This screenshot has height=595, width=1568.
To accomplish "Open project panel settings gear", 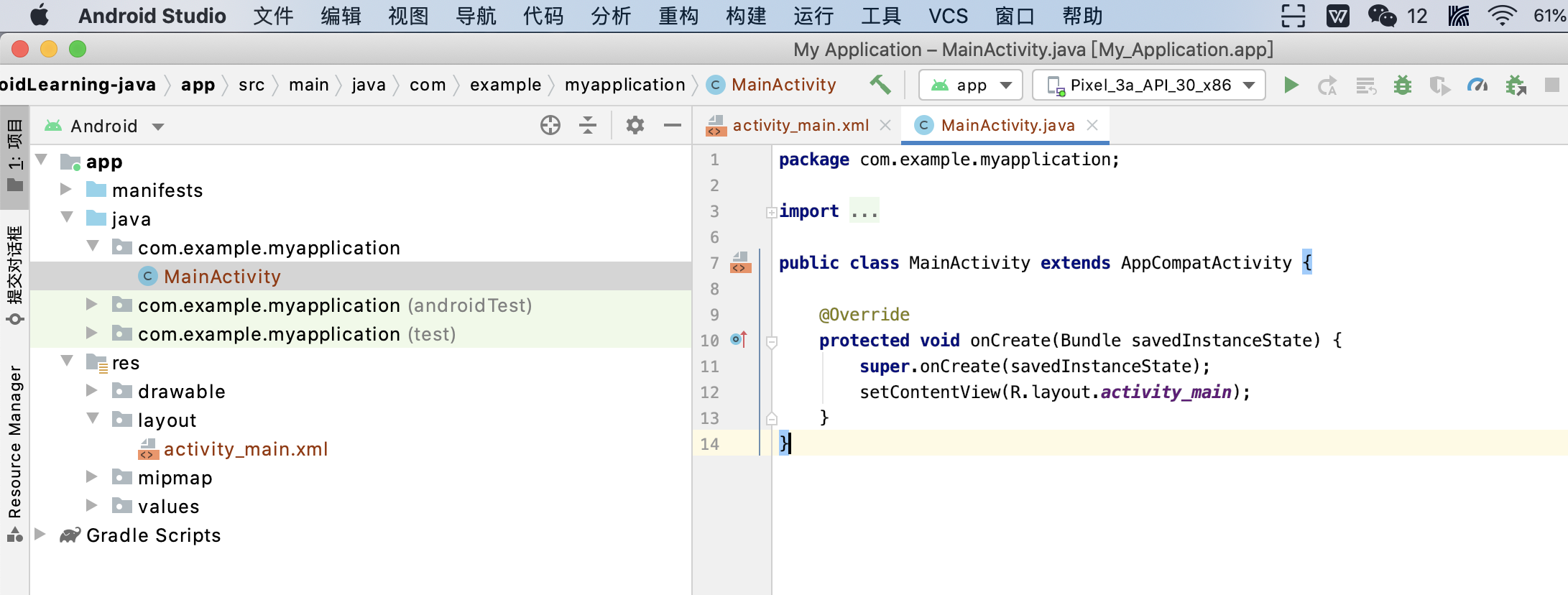I will 635,125.
